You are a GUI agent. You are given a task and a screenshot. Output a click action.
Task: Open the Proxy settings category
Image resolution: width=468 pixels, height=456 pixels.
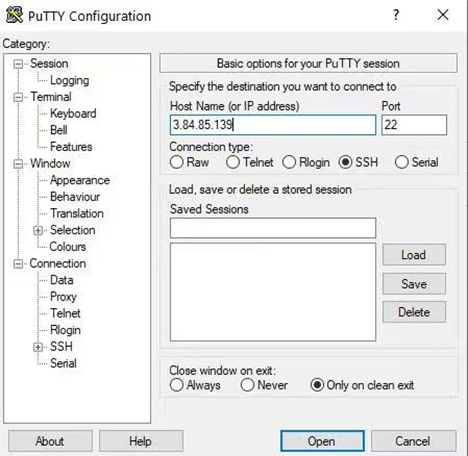tap(63, 297)
